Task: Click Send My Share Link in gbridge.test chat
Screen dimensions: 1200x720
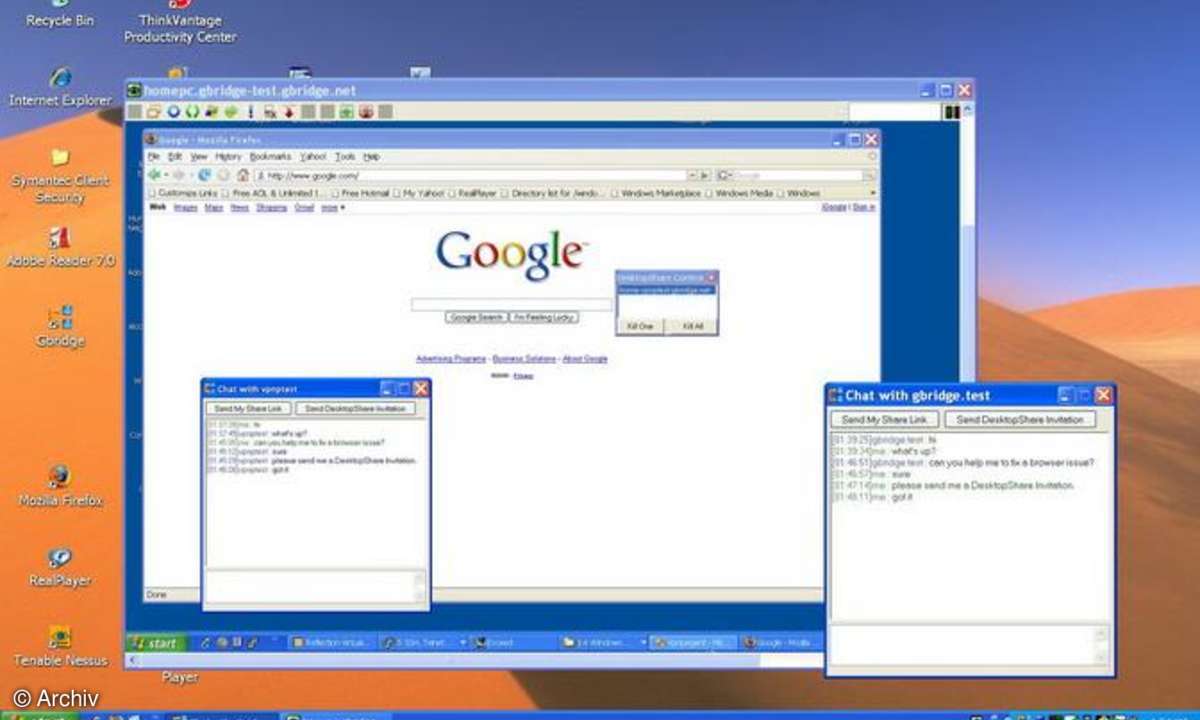Action: [885, 420]
